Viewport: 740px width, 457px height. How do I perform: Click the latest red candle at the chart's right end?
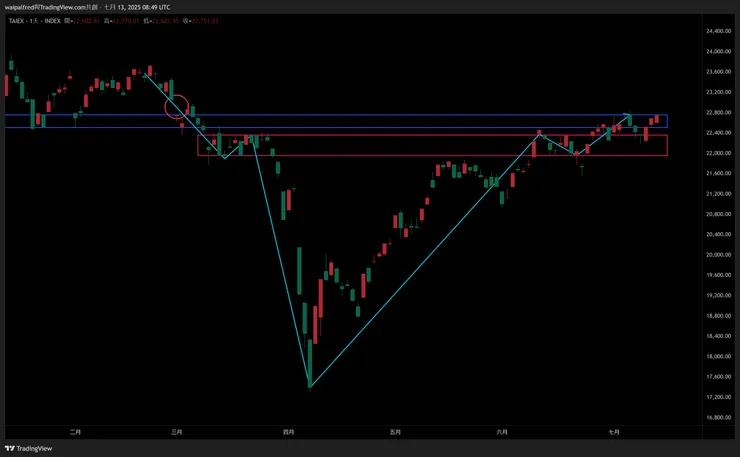click(656, 119)
